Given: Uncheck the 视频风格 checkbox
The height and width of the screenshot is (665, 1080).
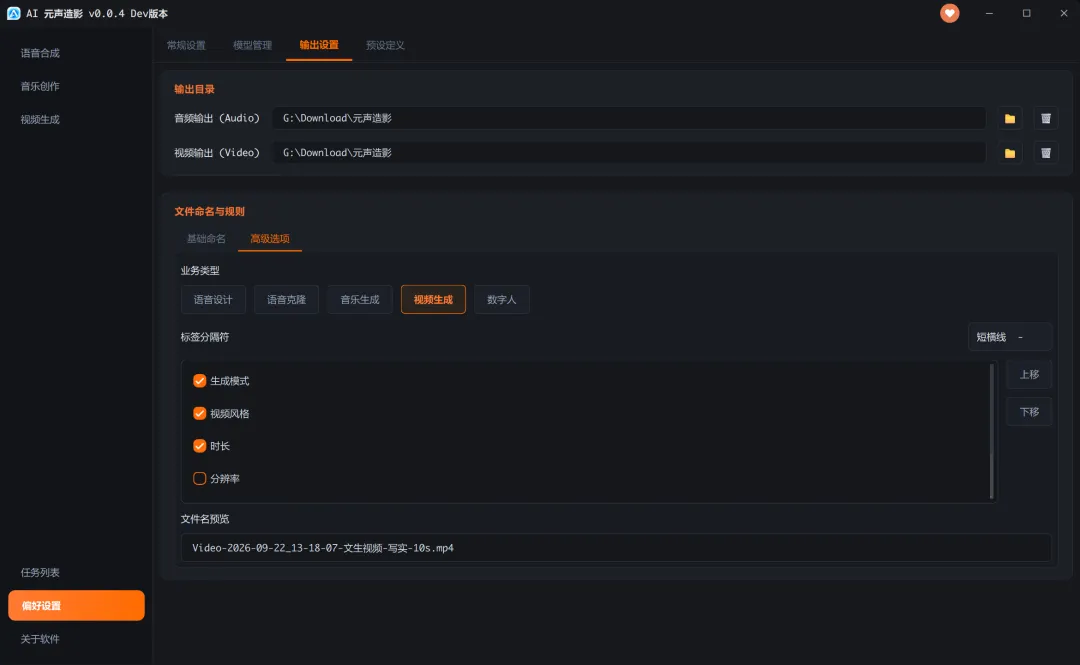Looking at the screenshot, I should click(x=200, y=413).
